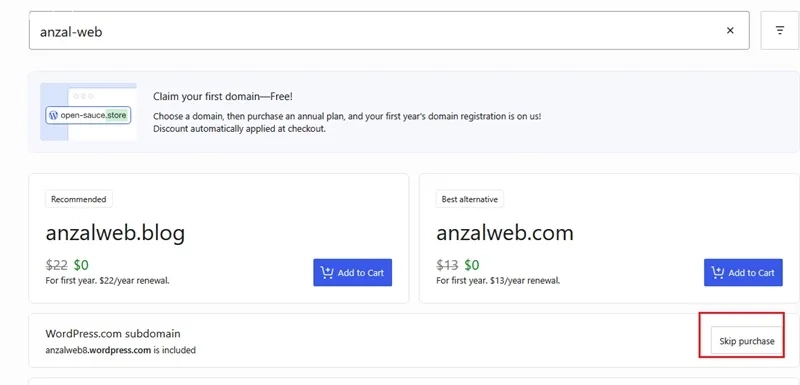Click the anzalweb.blog domain title
This screenshot has height=385, width=800.
pos(115,234)
